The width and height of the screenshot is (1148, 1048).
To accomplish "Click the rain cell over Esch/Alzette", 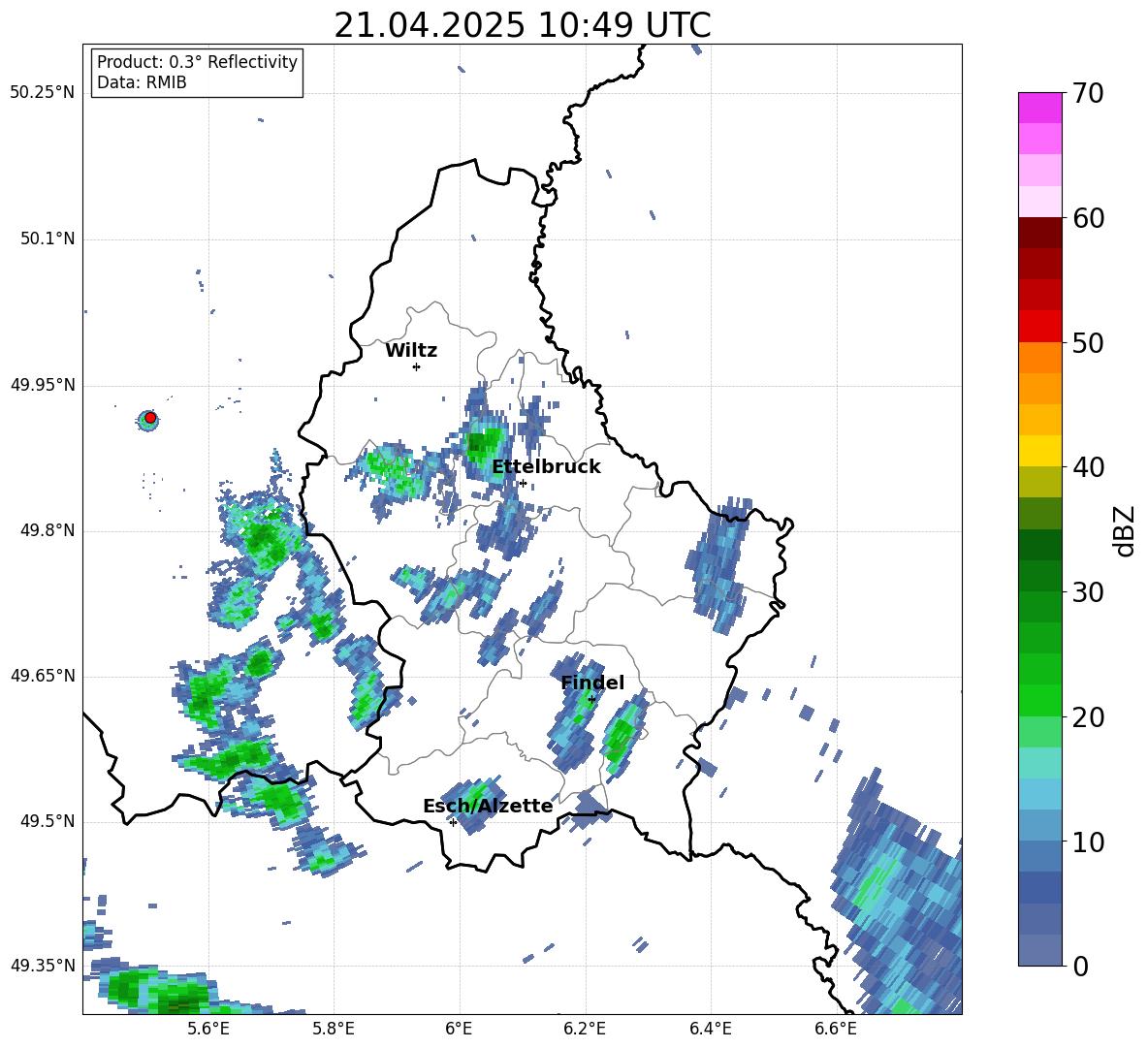I will click(x=471, y=803).
